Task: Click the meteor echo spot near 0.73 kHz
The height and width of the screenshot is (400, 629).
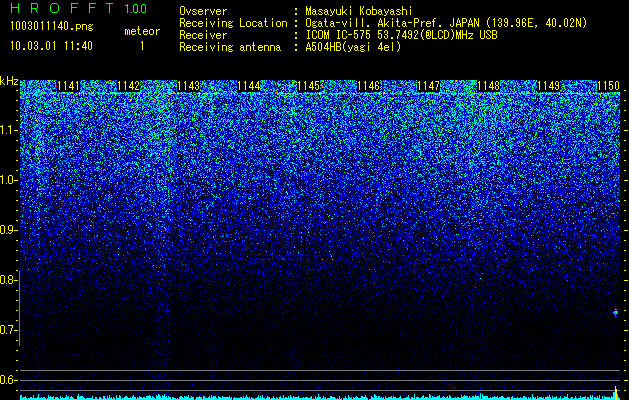Action: 615,313
